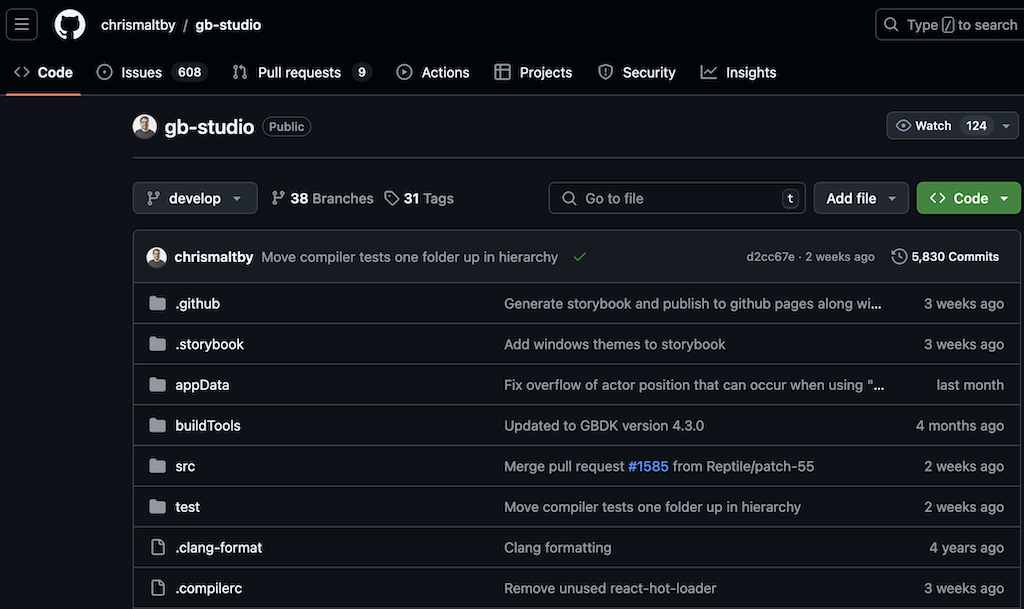Click commit hash d2cc67e
Image resolution: width=1024 pixels, height=609 pixels.
coord(771,257)
